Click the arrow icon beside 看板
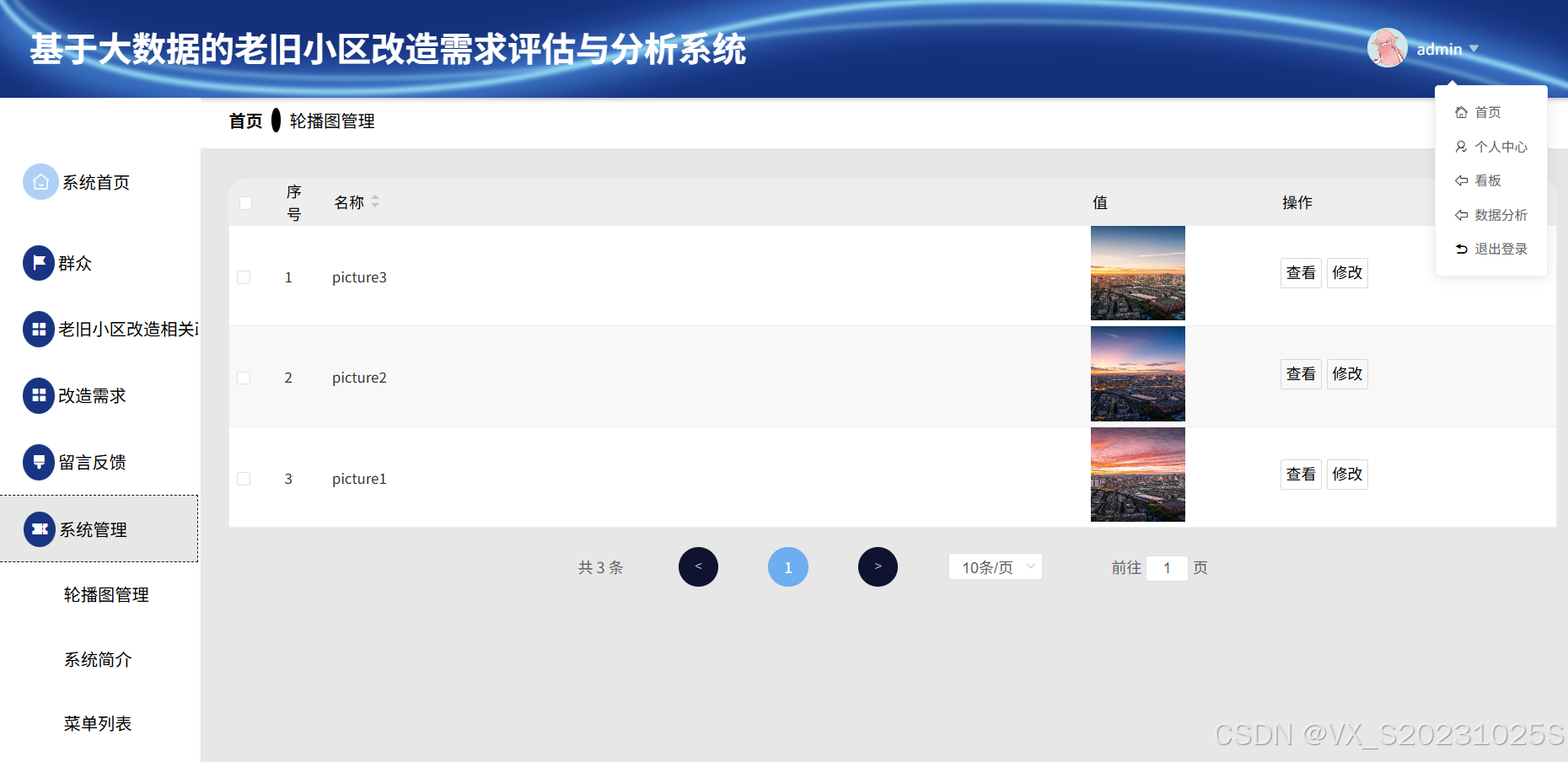1568x762 pixels. pyautogui.click(x=1461, y=180)
